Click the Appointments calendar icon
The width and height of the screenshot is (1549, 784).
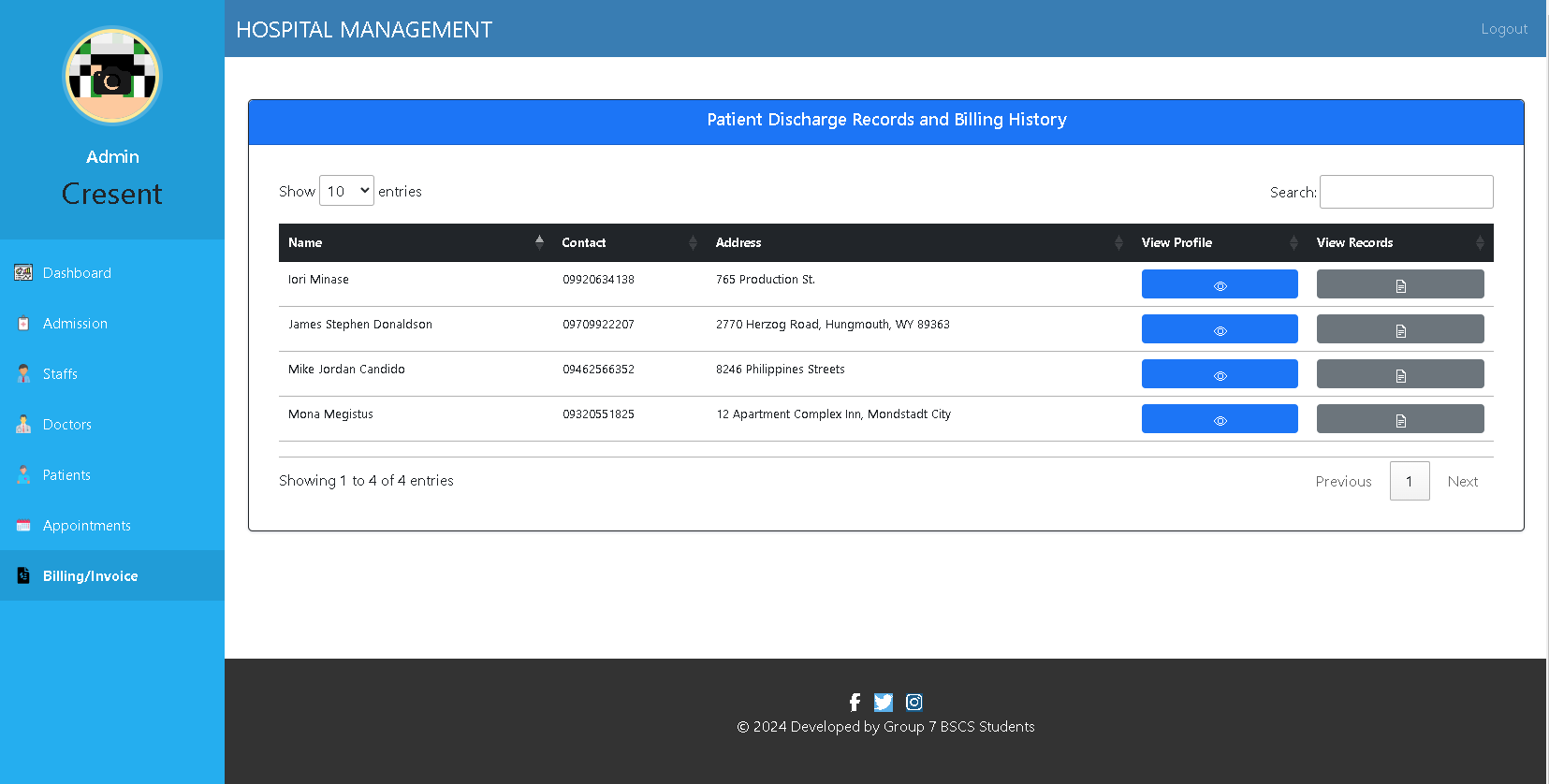(x=23, y=526)
